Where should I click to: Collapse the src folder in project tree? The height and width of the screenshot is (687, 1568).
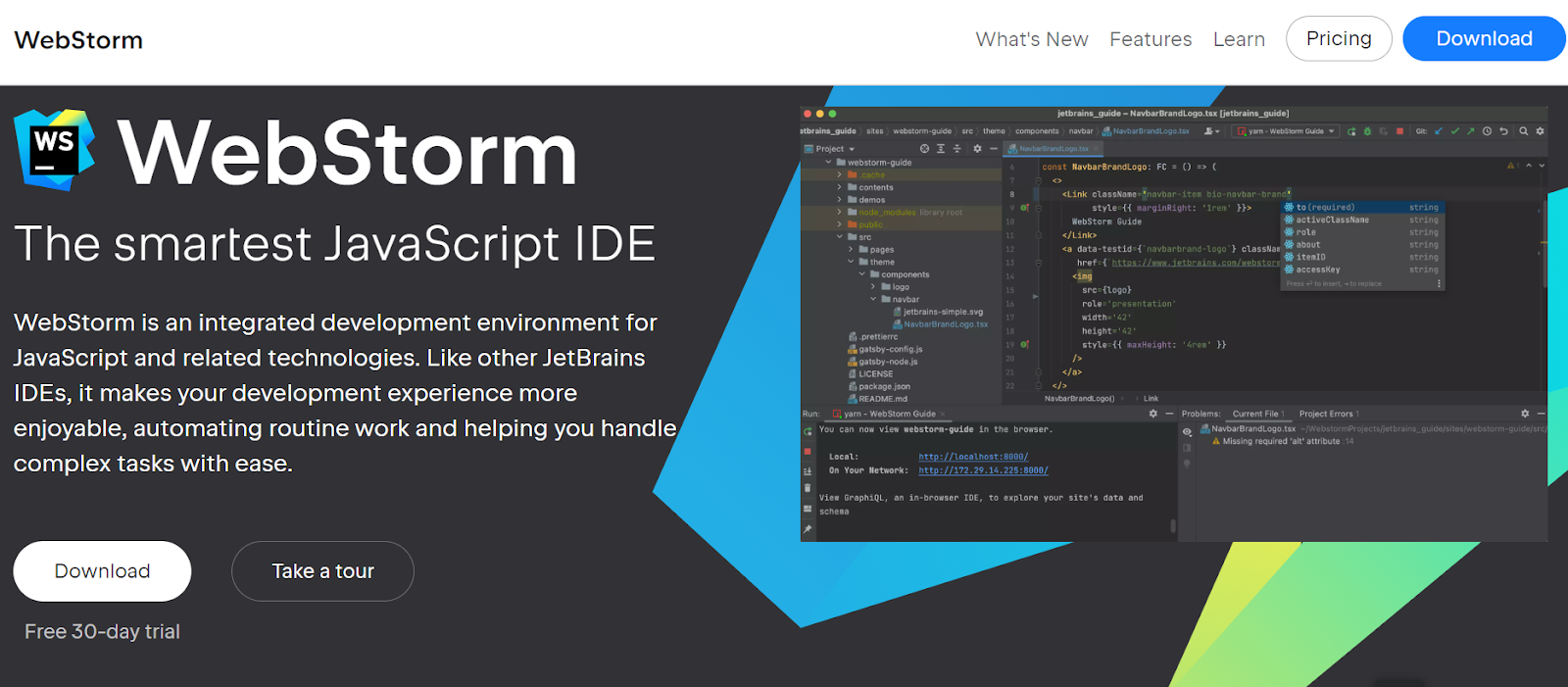click(x=840, y=237)
